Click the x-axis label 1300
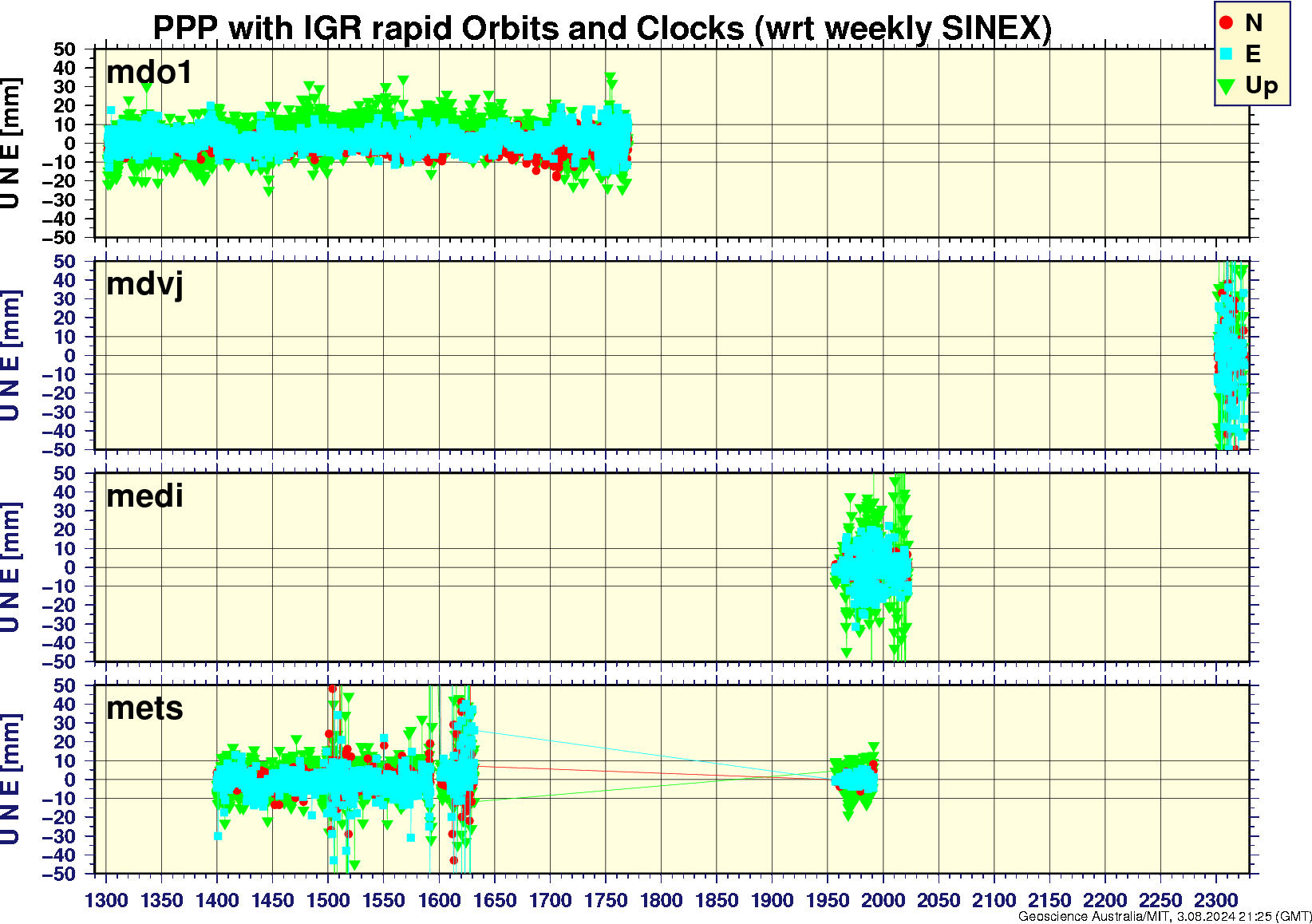This screenshot has height=924, width=1312. click(x=106, y=900)
